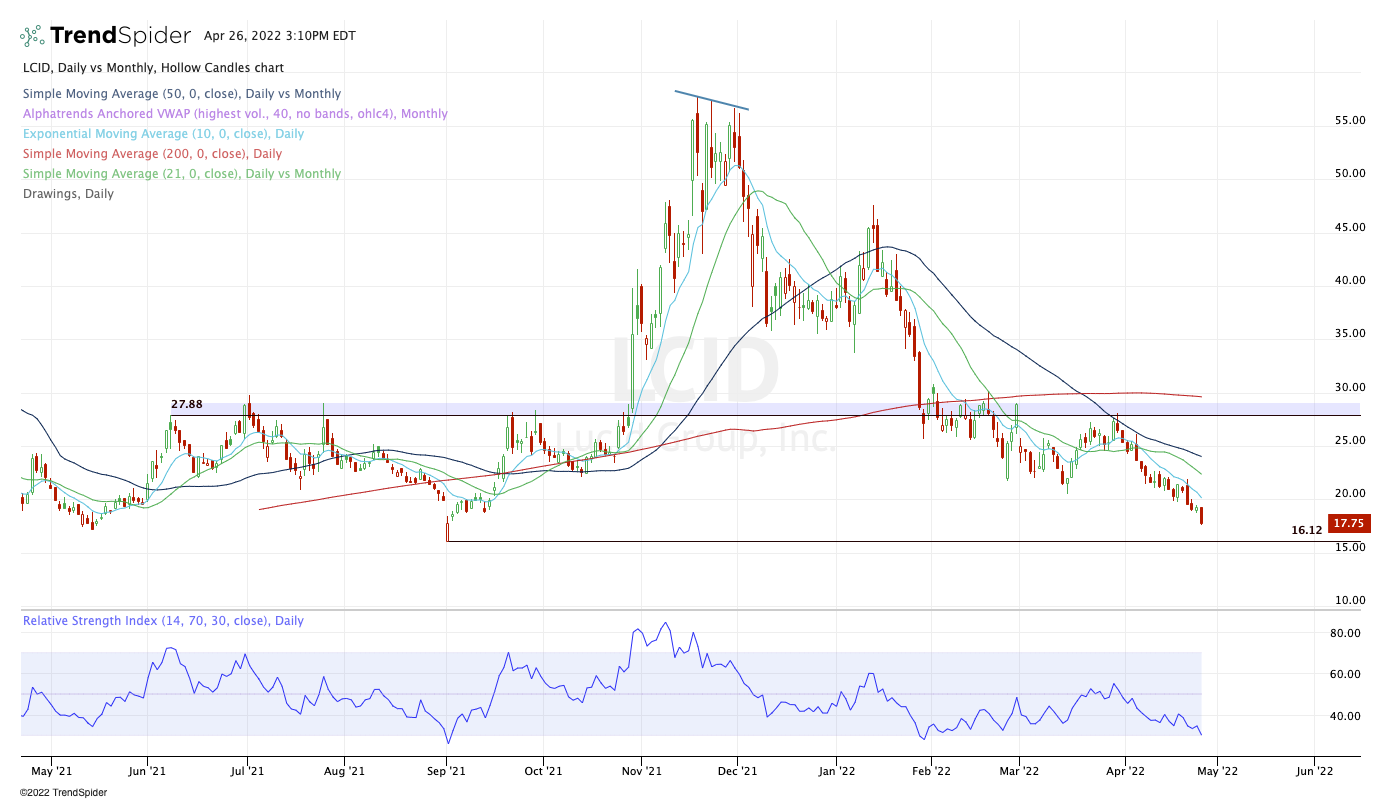Click the Nov '21 date on the time axis

(x=642, y=771)
